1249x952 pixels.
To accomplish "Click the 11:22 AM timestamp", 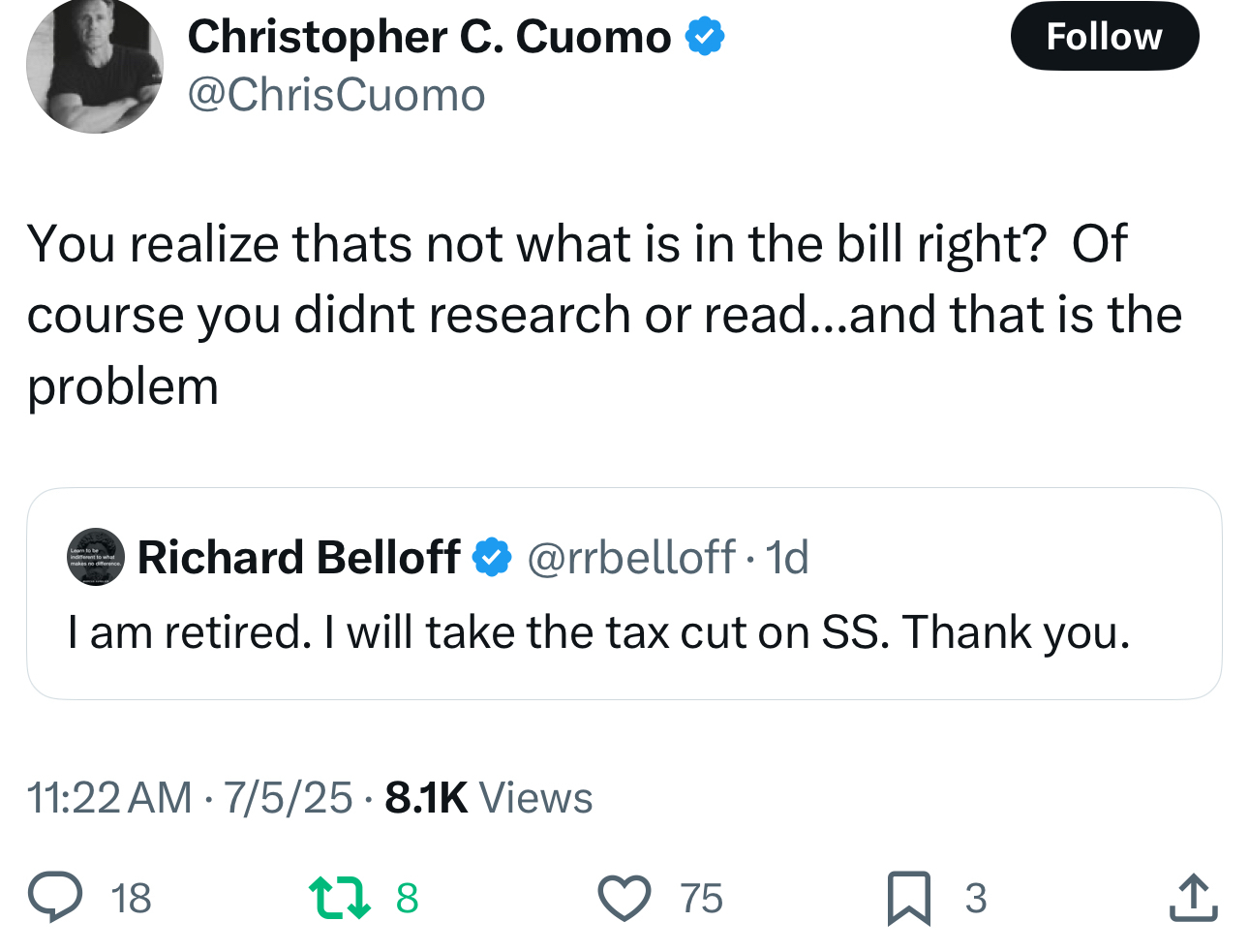I will [x=109, y=798].
